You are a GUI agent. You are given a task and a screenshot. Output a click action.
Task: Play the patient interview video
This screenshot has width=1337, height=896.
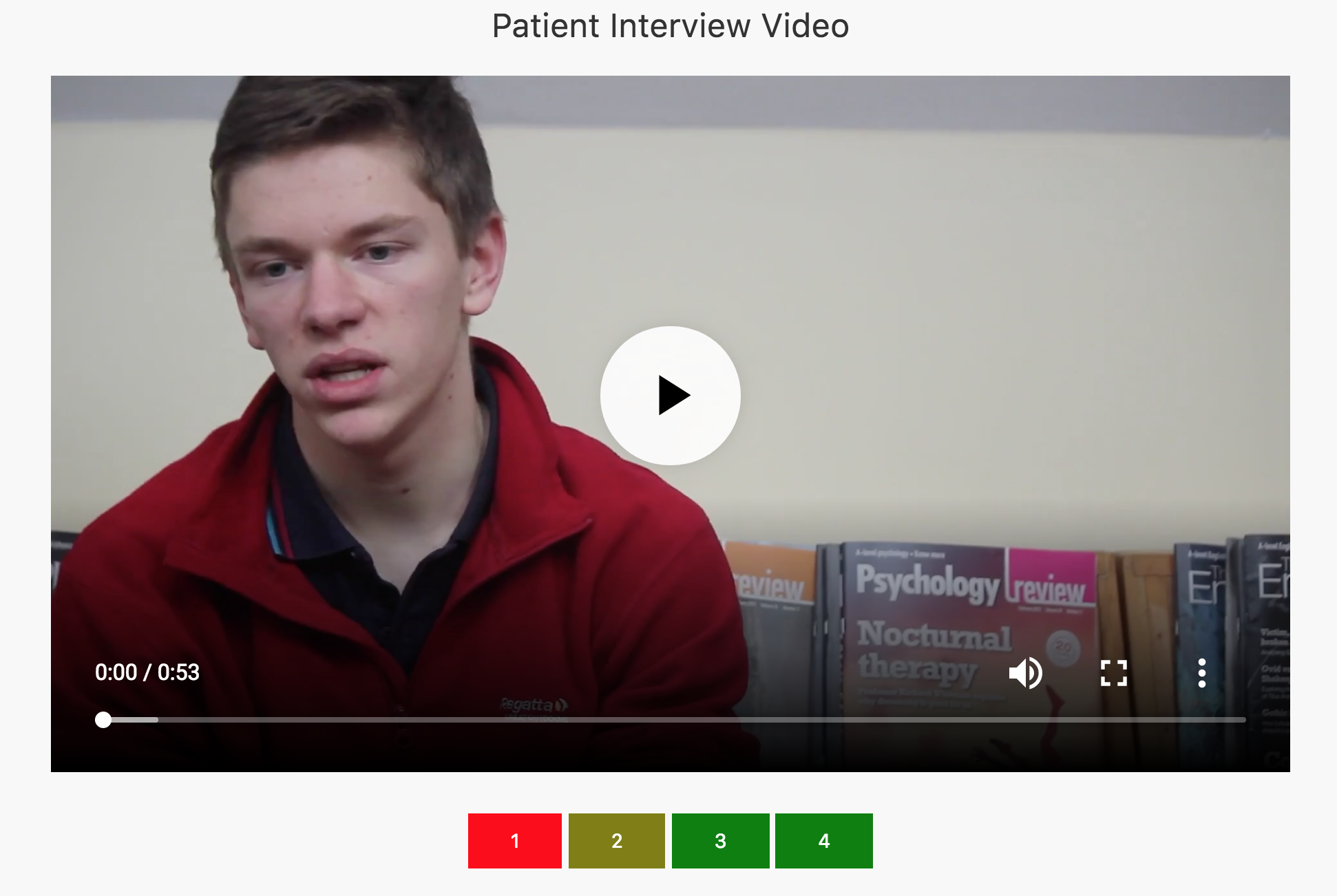tap(671, 396)
